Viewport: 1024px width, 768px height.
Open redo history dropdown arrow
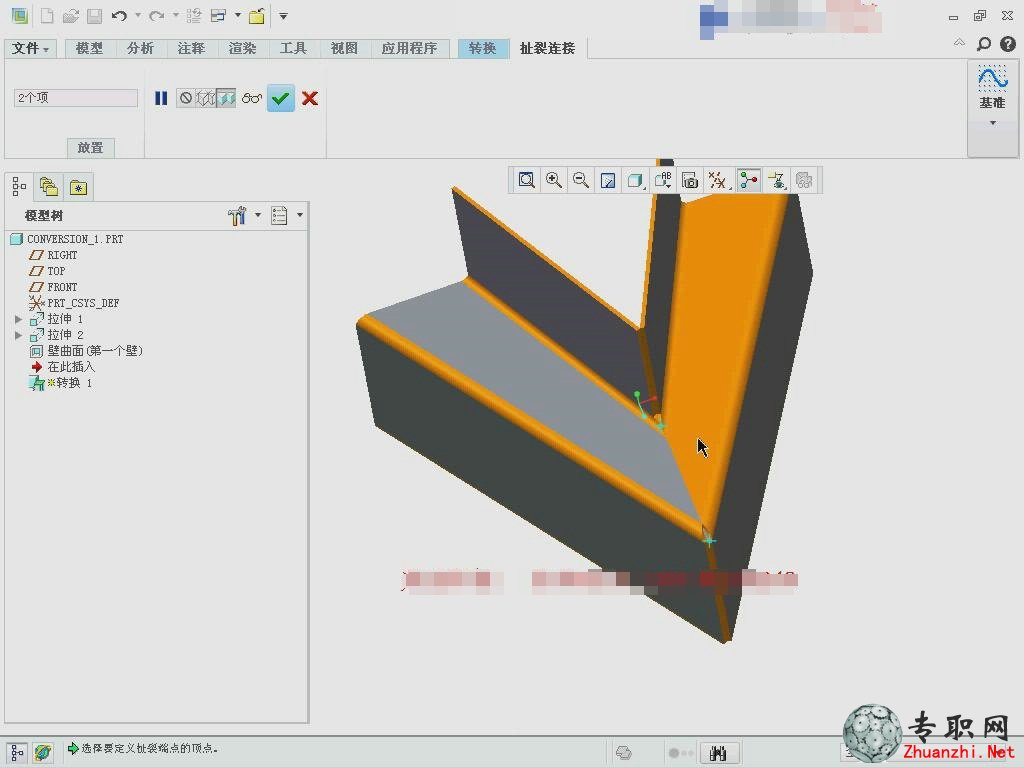[176, 15]
